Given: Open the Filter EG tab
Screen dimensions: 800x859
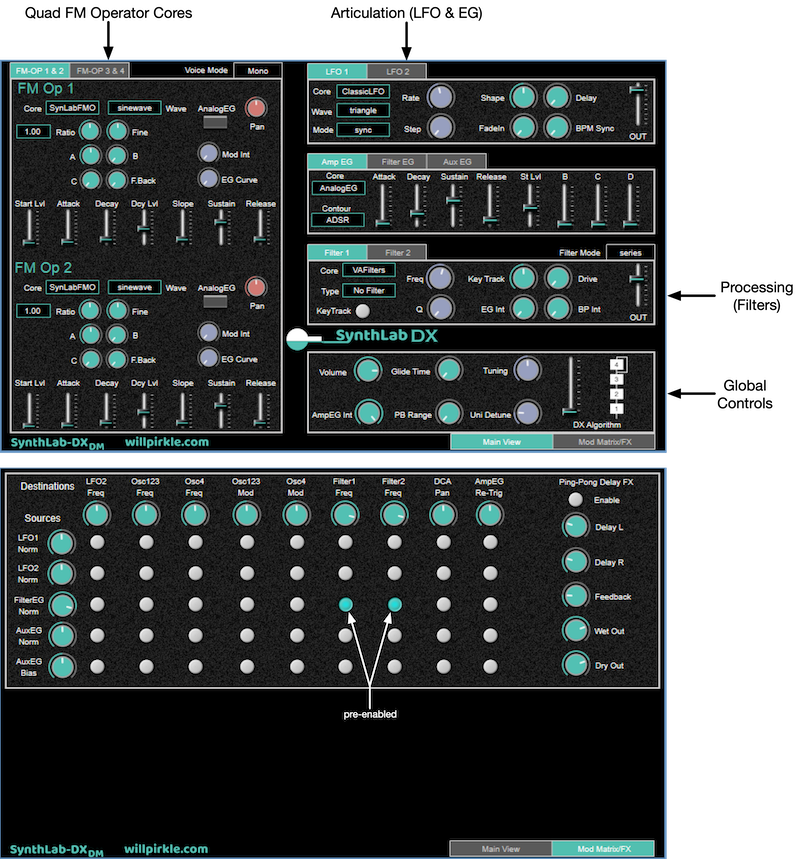Looking at the screenshot, I should pos(397,162).
